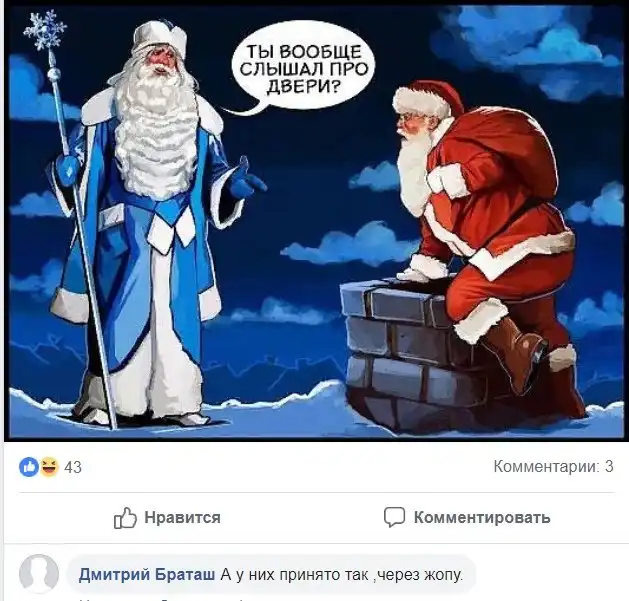The height and width of the screenshot is (601, 629).
Task: Open the commenter's grey profile avatar
Action: click(x=39, y=574)
